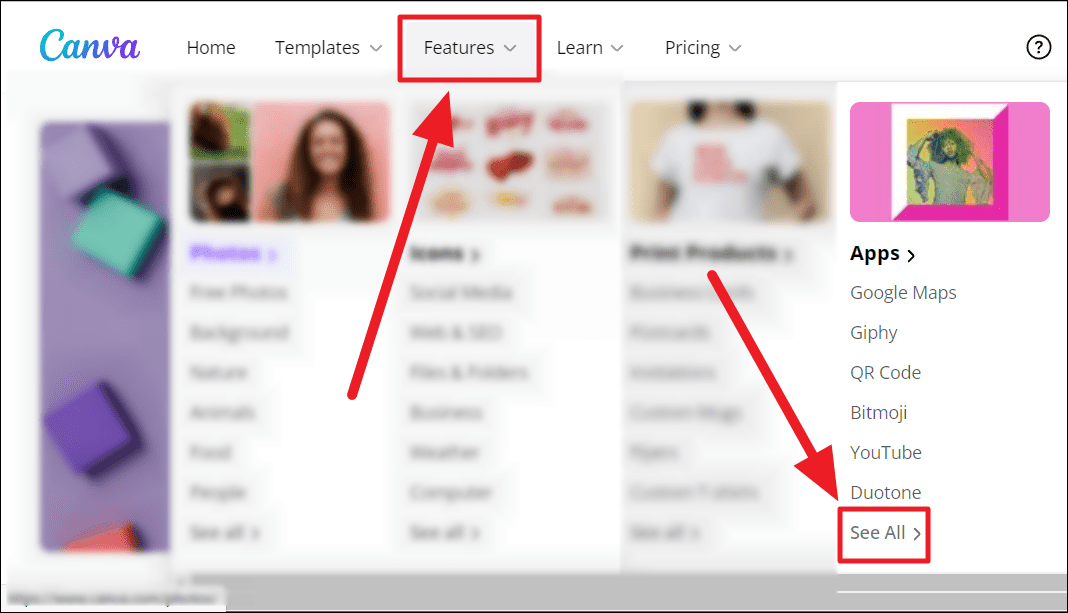Expand the Learn dropdown
Screen dimensions: 1068x613
(590, 48)
